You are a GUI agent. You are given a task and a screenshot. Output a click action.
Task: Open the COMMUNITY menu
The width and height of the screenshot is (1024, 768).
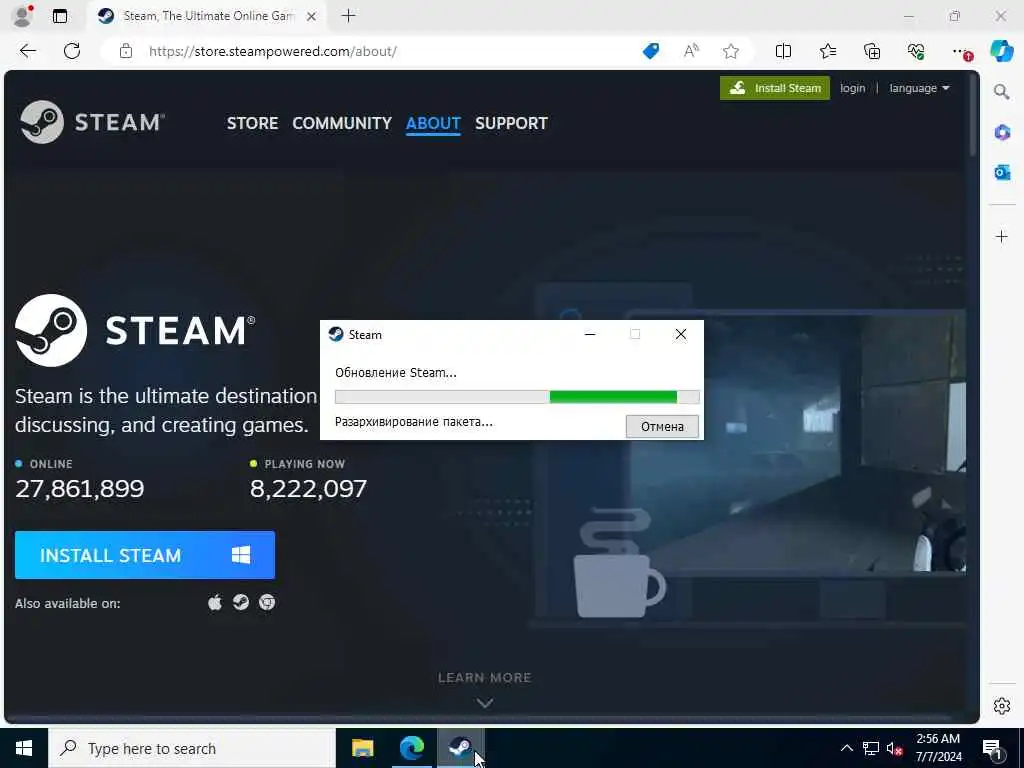pyautogui.click(x=342, y=123)
